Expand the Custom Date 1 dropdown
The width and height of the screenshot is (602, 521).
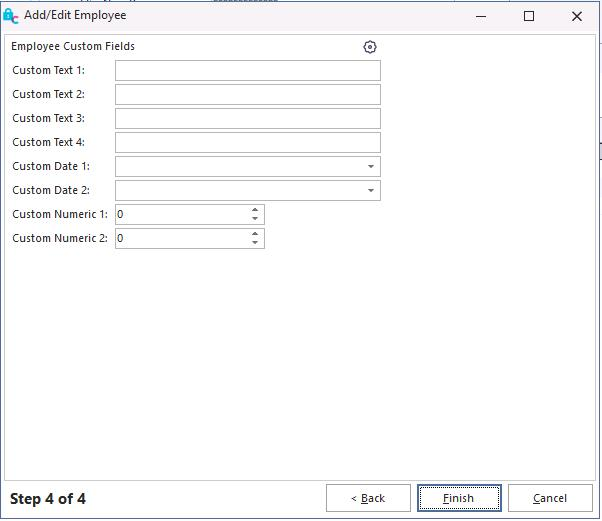coord(370,167)
